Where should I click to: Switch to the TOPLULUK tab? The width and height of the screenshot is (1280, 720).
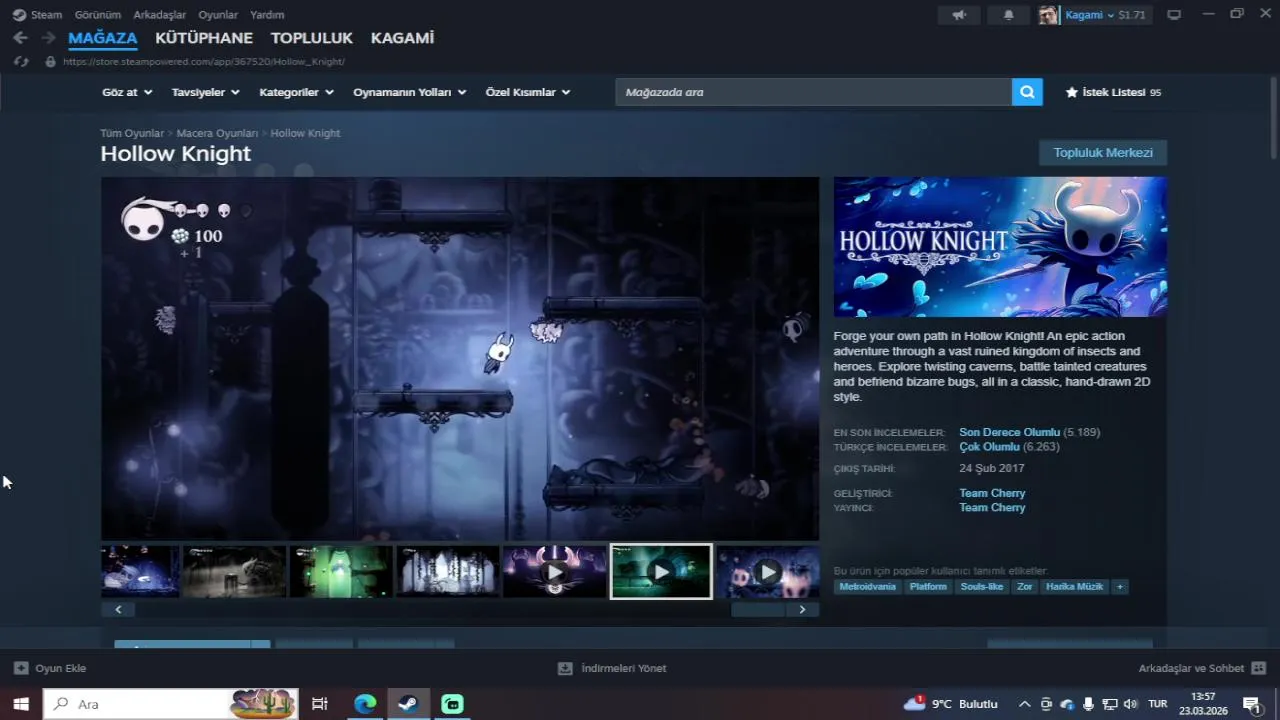(x=312, y=38)
